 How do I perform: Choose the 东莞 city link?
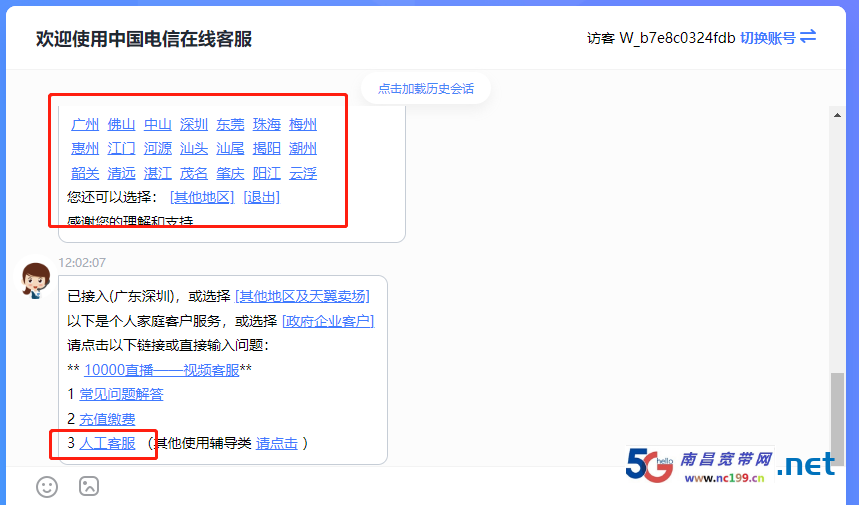(230, 124)
